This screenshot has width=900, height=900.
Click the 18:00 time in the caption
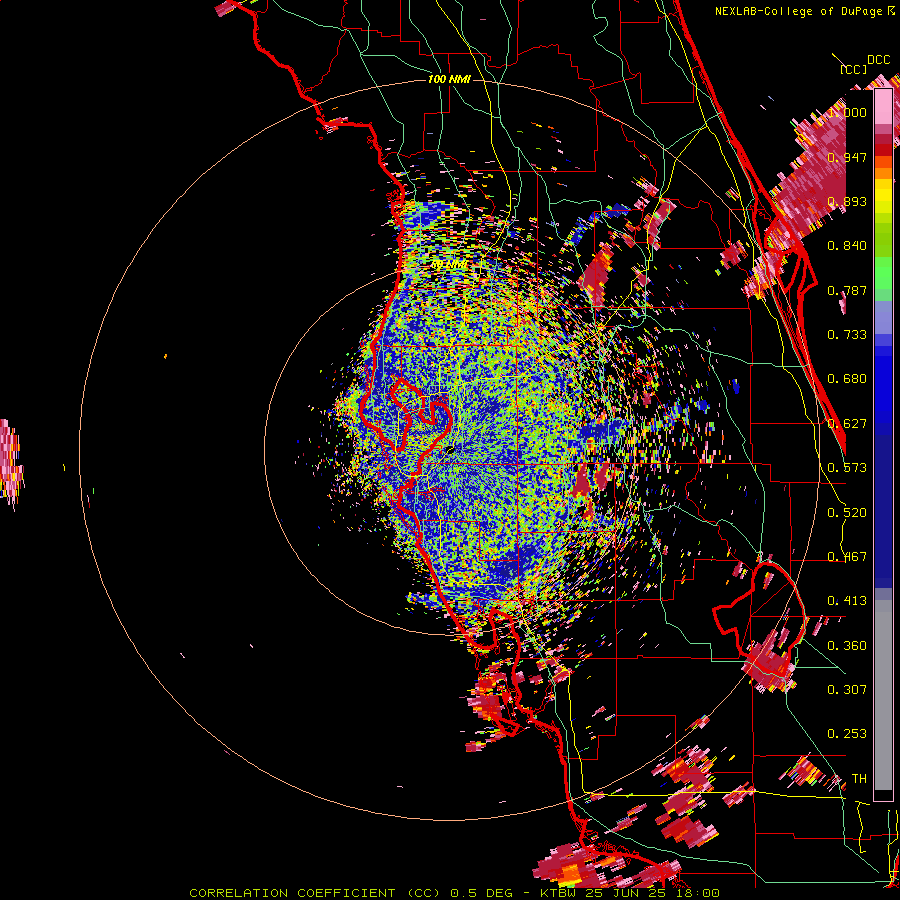699,893
